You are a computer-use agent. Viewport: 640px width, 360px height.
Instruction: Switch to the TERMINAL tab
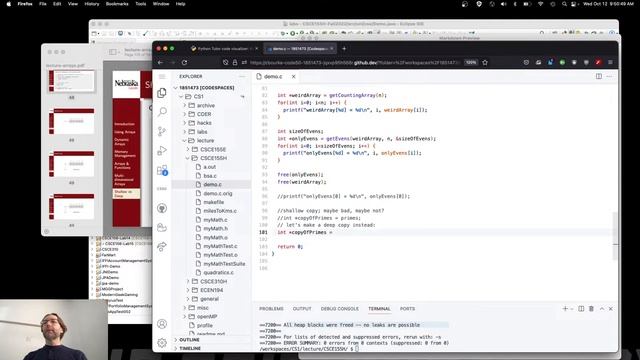click(379, 309)
